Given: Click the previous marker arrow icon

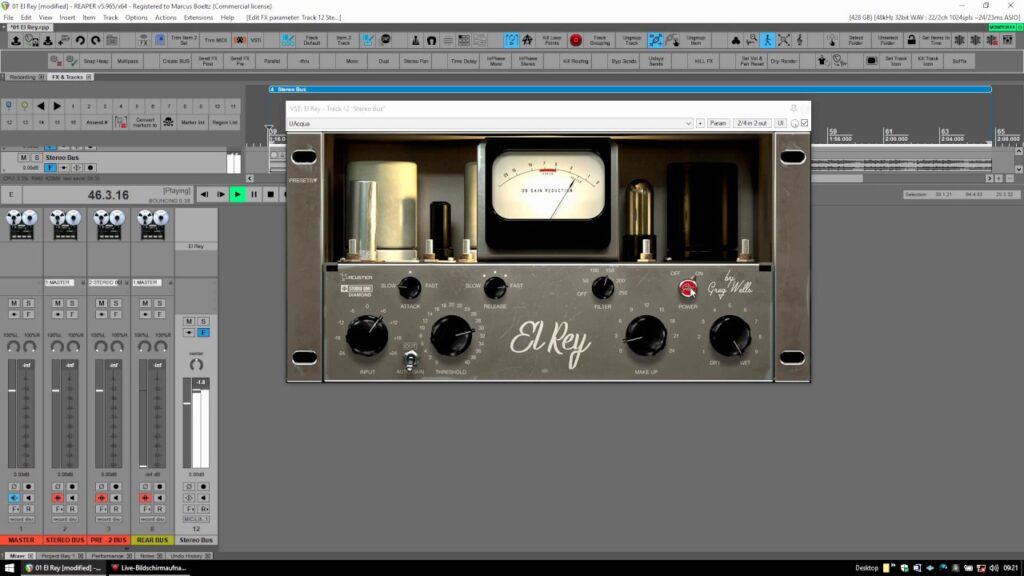Looking at the screenshot, I should click(41, 106).
